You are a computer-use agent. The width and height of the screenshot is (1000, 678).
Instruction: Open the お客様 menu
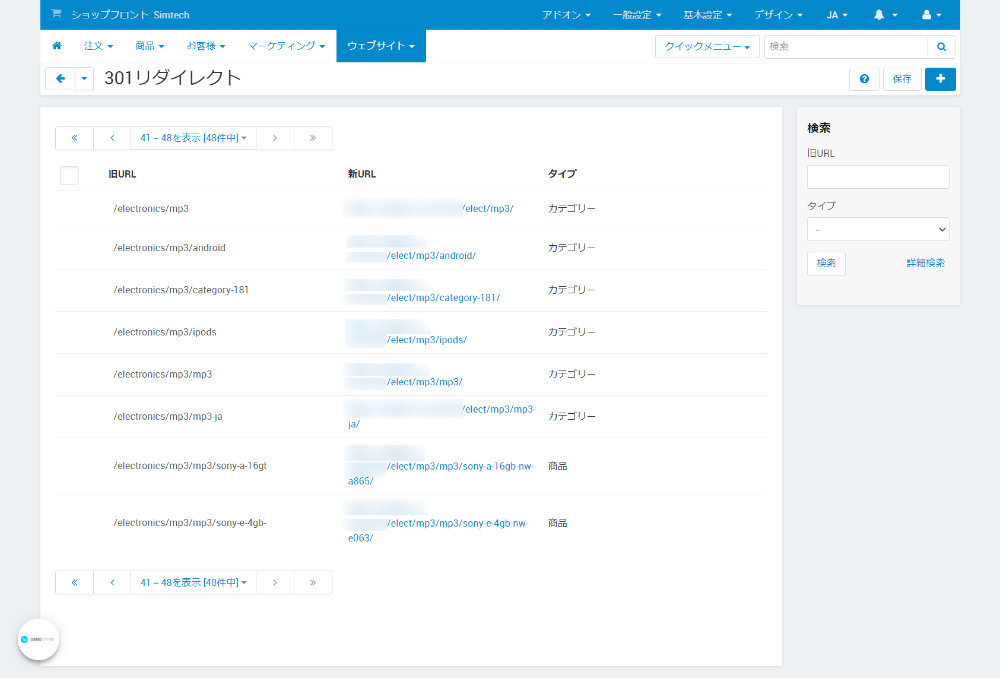click(205, 46)
